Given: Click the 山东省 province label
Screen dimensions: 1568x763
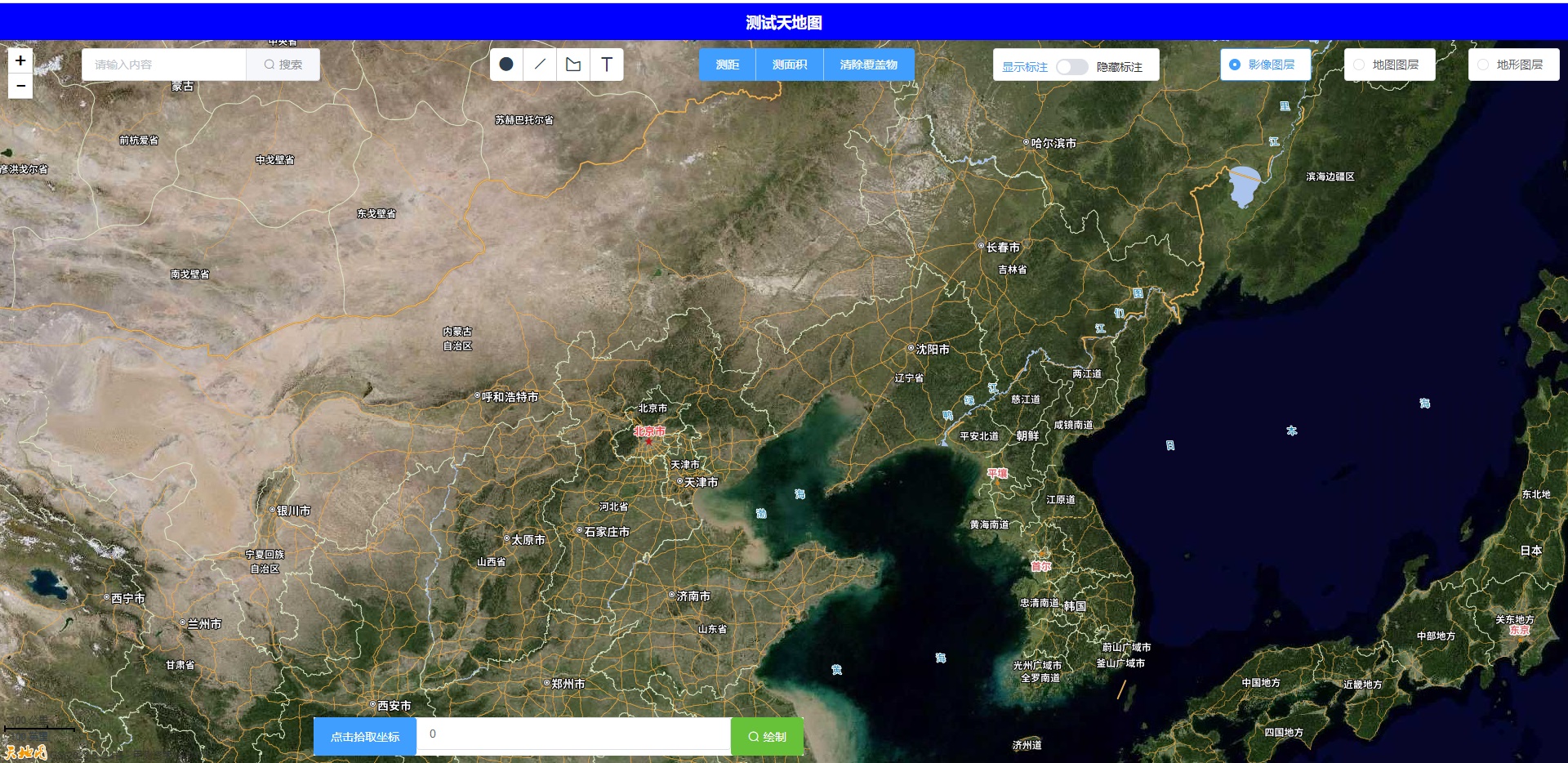Looking at the screenshot, I should [x=712, y=629].
